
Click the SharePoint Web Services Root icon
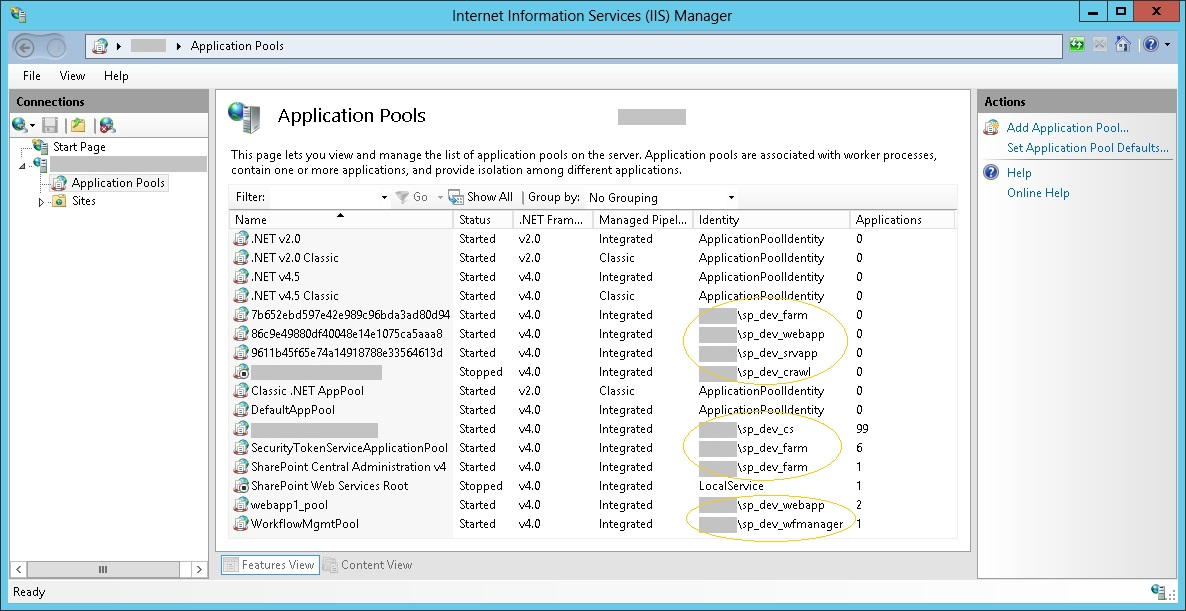(x=241, y=486)
